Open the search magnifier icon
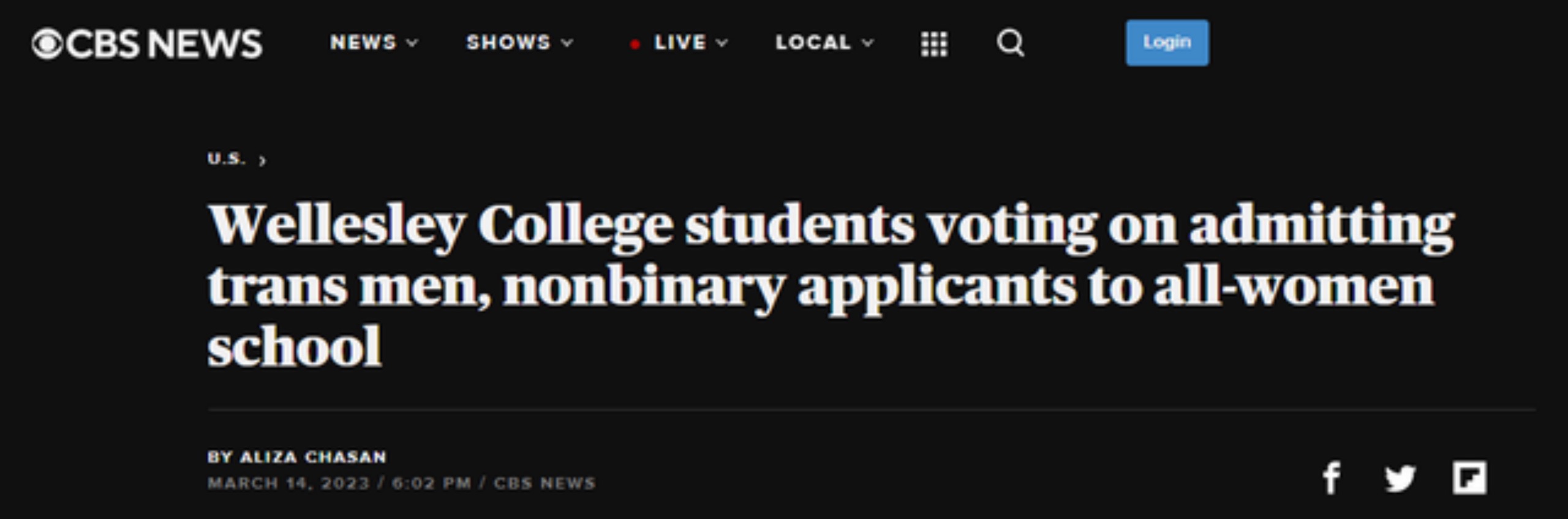The height and width of the screenshot is (519, 1568). [x=1010, y=43]
